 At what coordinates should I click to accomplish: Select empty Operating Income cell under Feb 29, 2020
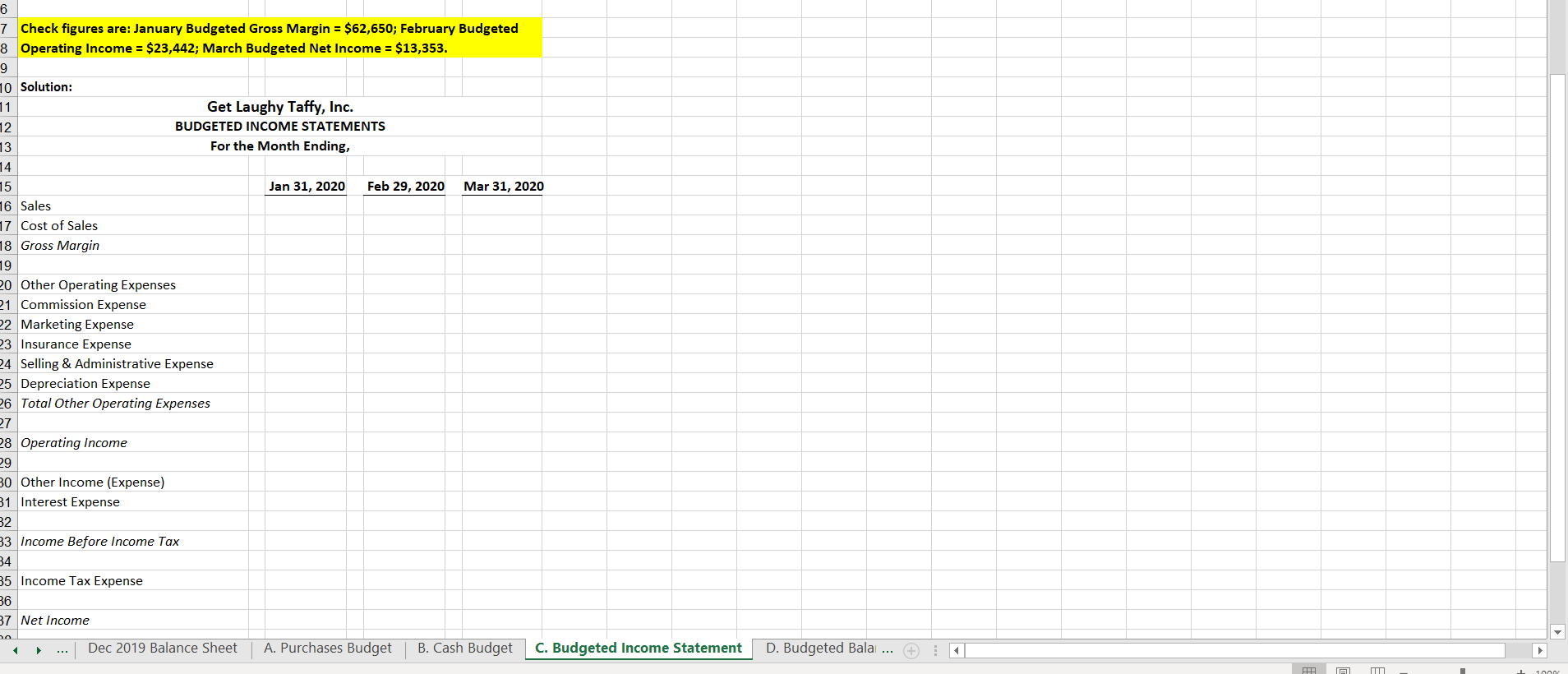404,442
